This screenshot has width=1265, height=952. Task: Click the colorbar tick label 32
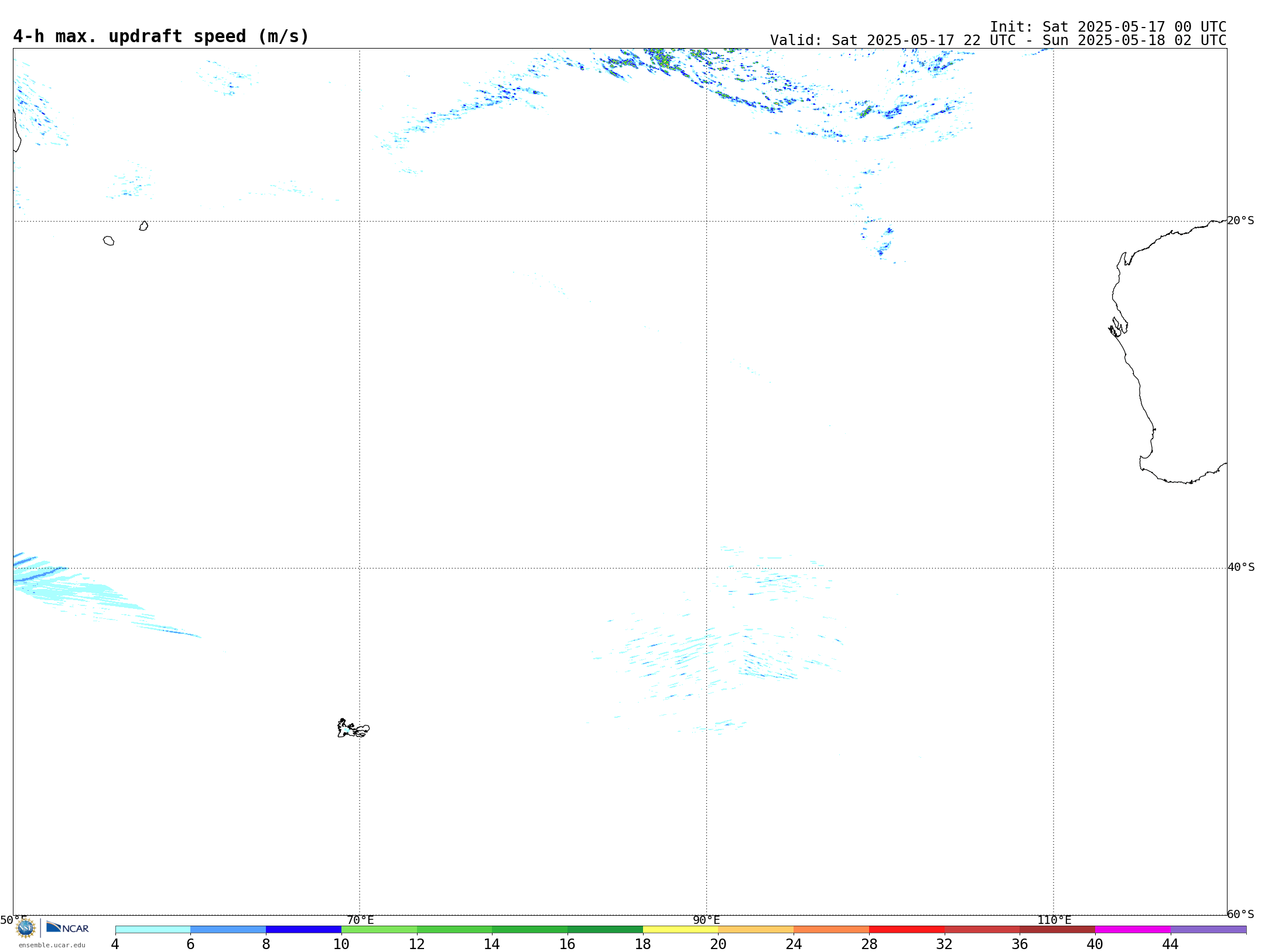[945, 944]
